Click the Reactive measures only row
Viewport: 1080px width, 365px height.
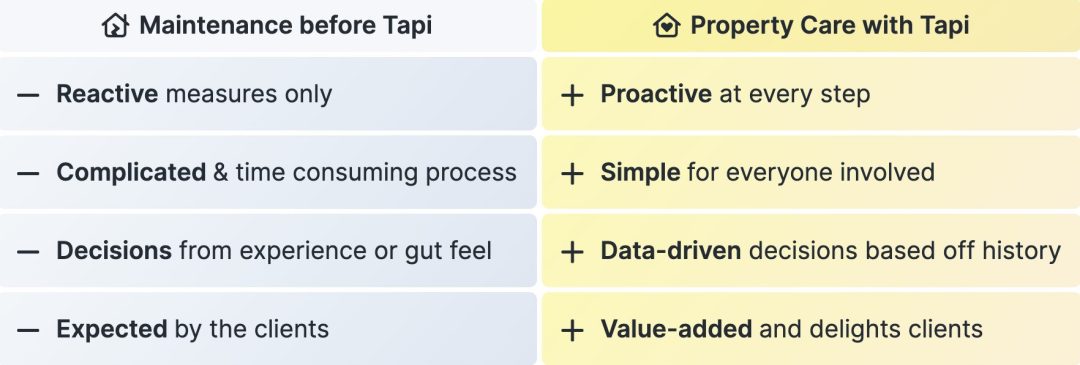pos(268,94)
